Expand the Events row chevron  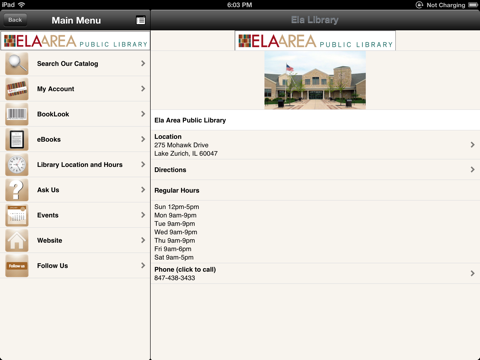143,215
